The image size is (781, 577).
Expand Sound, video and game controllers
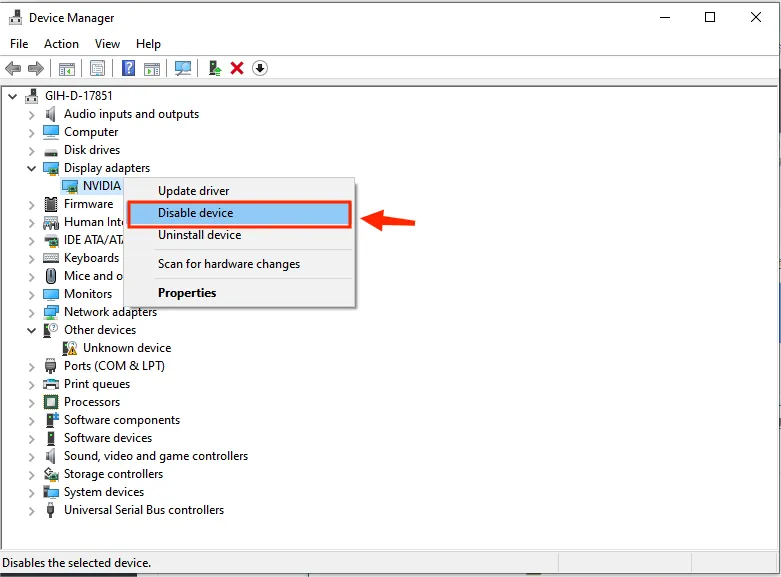point(31,457)
